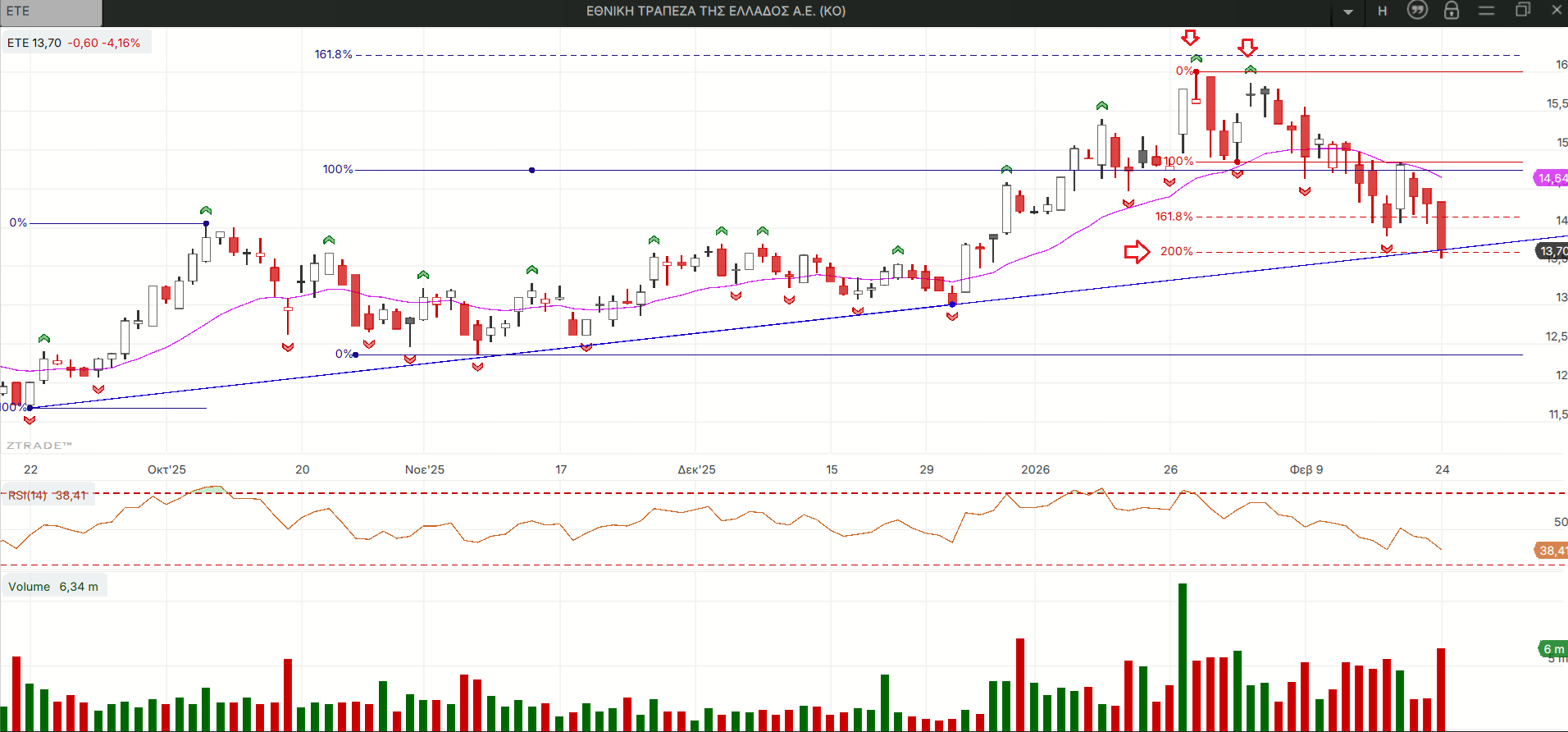Click the tallest green volume bar

tap(1183, 657)
